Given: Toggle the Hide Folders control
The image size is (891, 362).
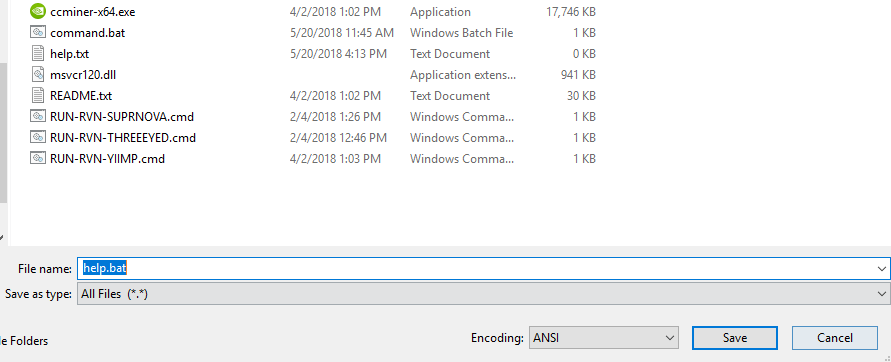Looking at the screenshot, I should pos(24,341).
